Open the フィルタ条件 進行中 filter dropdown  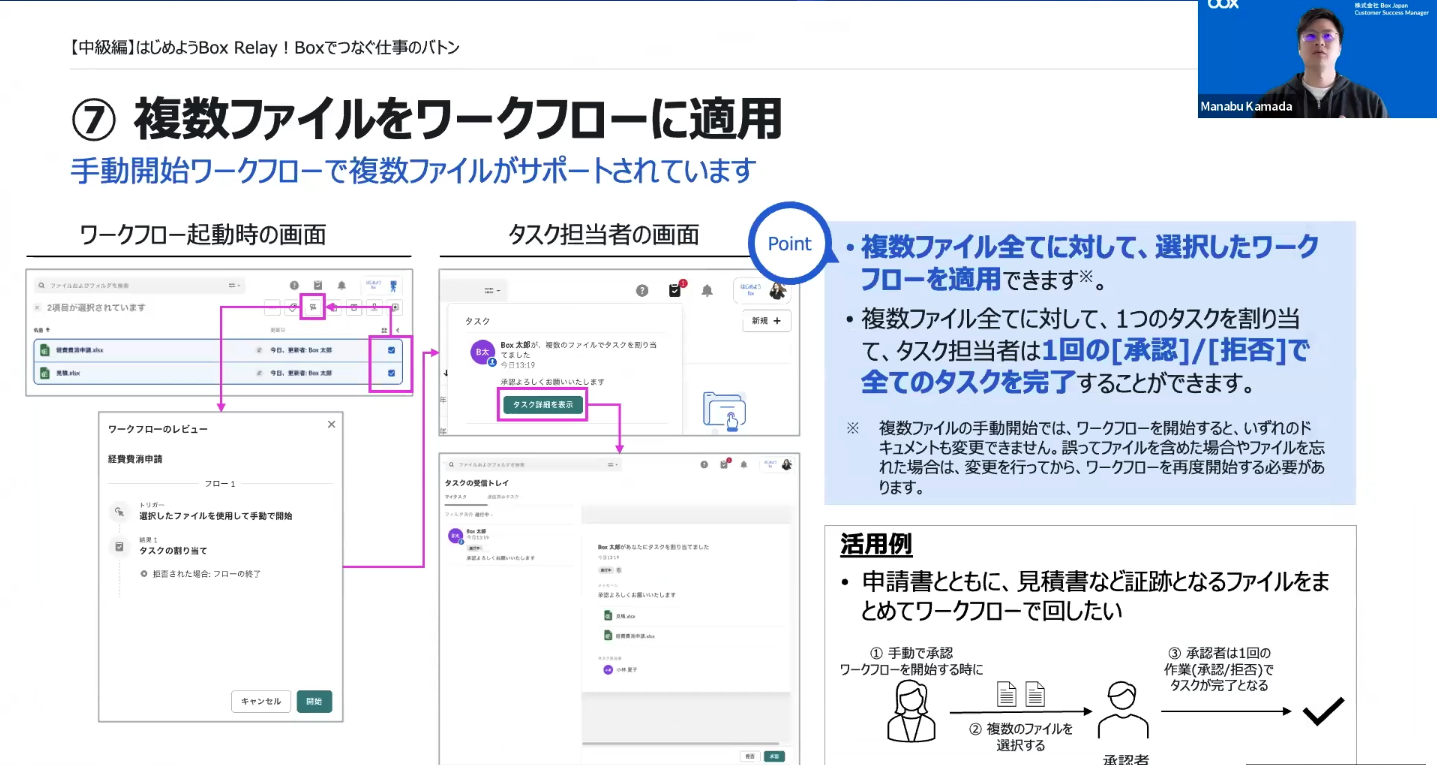(x=469, y=515)
